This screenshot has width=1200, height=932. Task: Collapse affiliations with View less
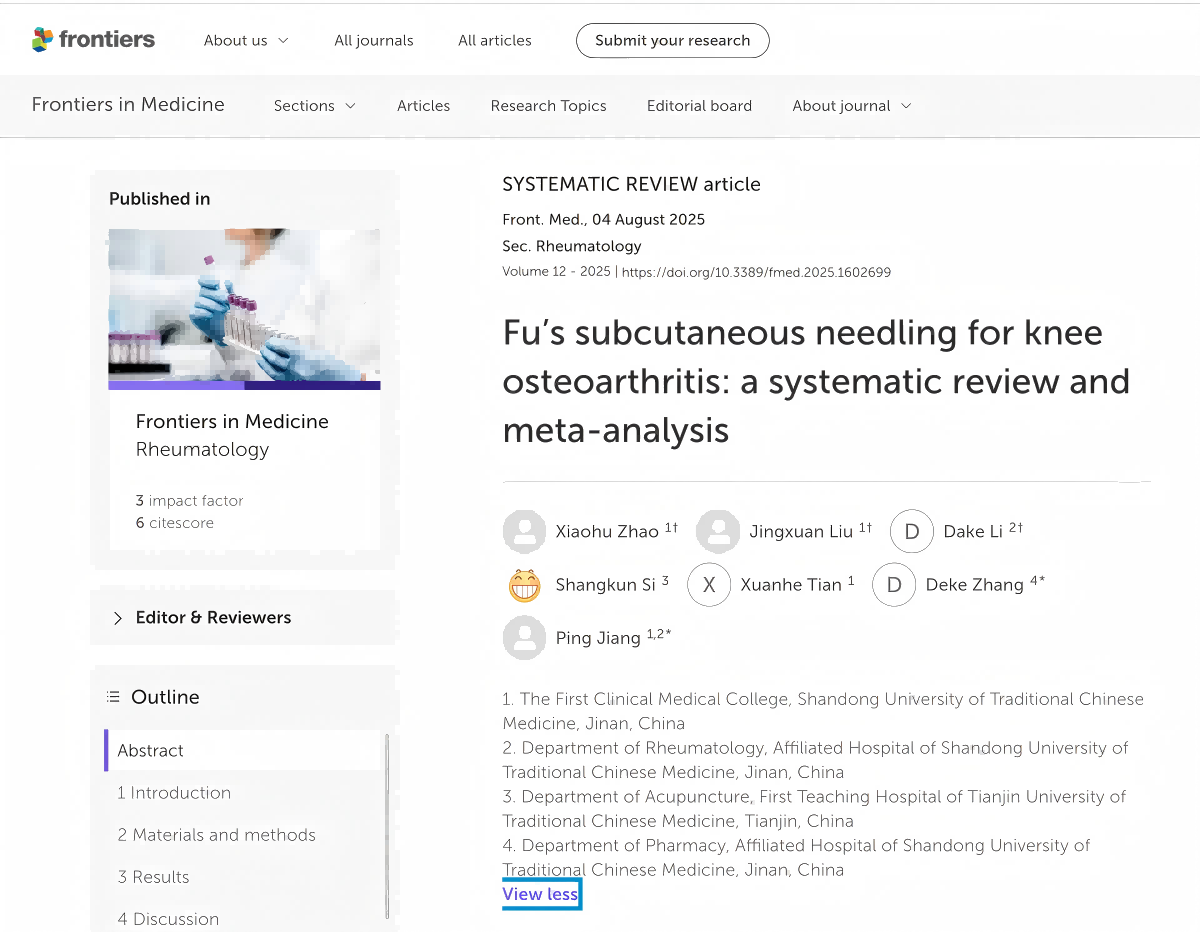click(540, 894)
